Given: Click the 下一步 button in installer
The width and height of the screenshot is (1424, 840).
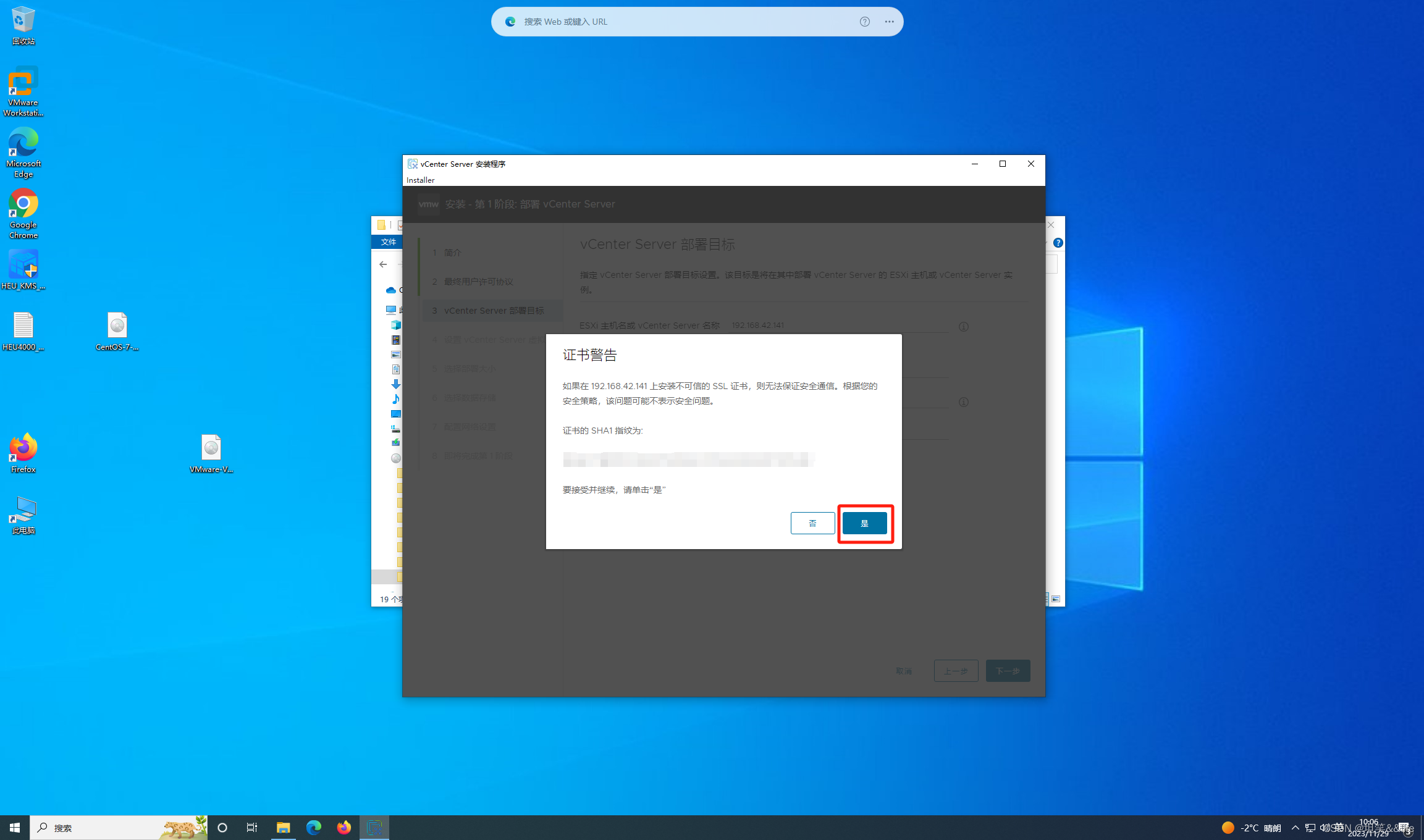Looking at the screenshot, I should click(x=1008, y=671).
